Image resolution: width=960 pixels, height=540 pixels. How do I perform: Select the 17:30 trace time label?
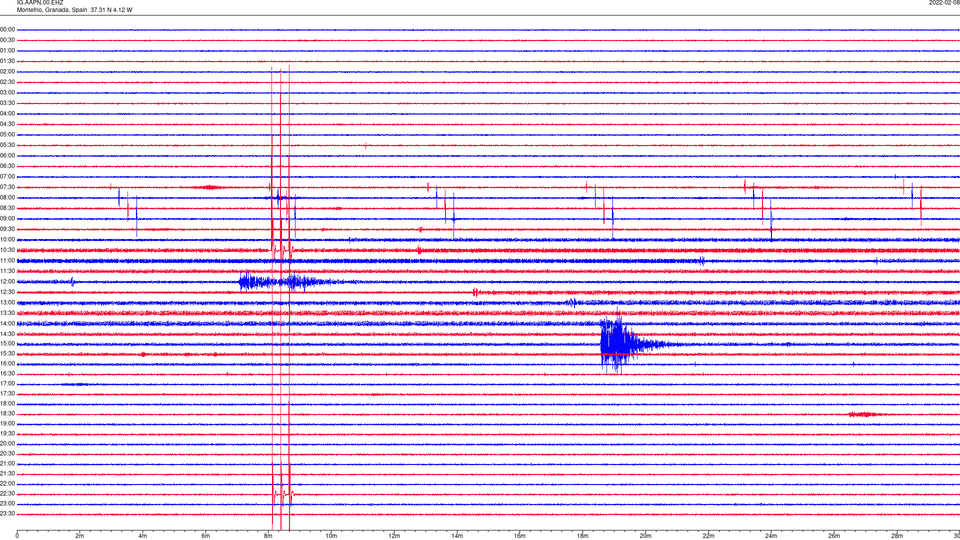pyautogui.click(x=7, y=394)
